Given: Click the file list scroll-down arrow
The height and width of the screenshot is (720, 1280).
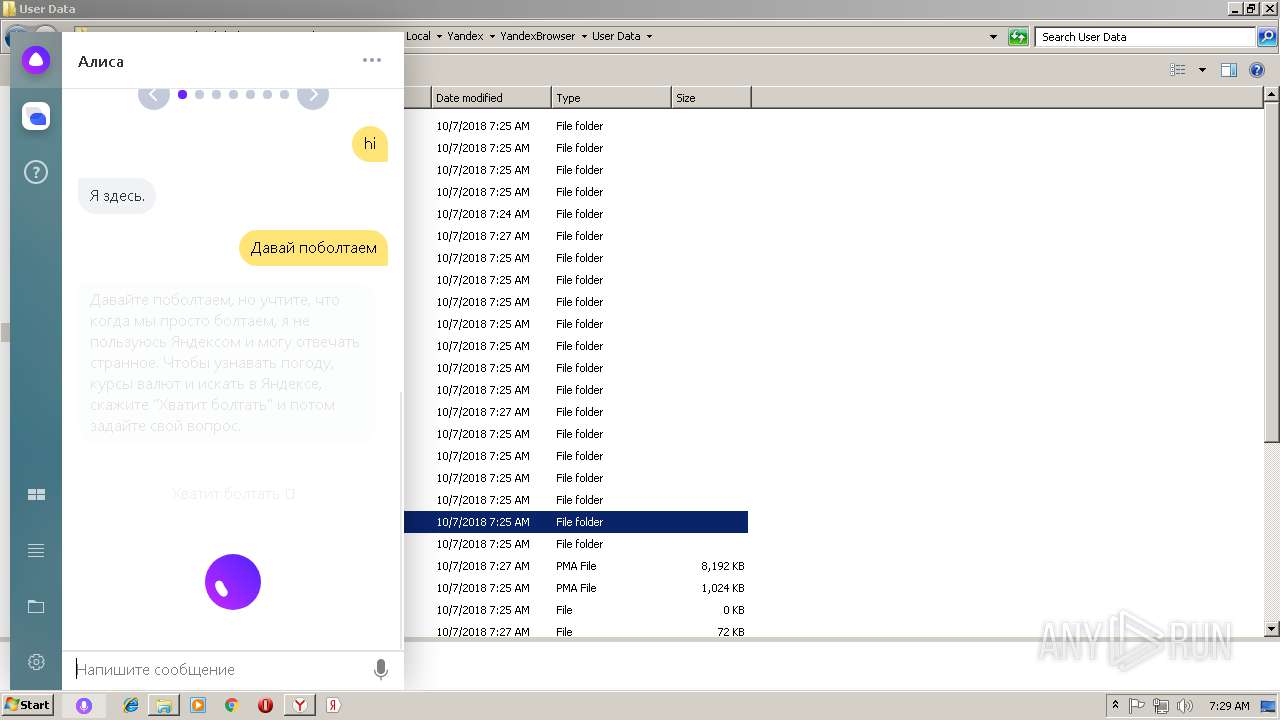Looking at the screenshot, I should coord(1272,629).
